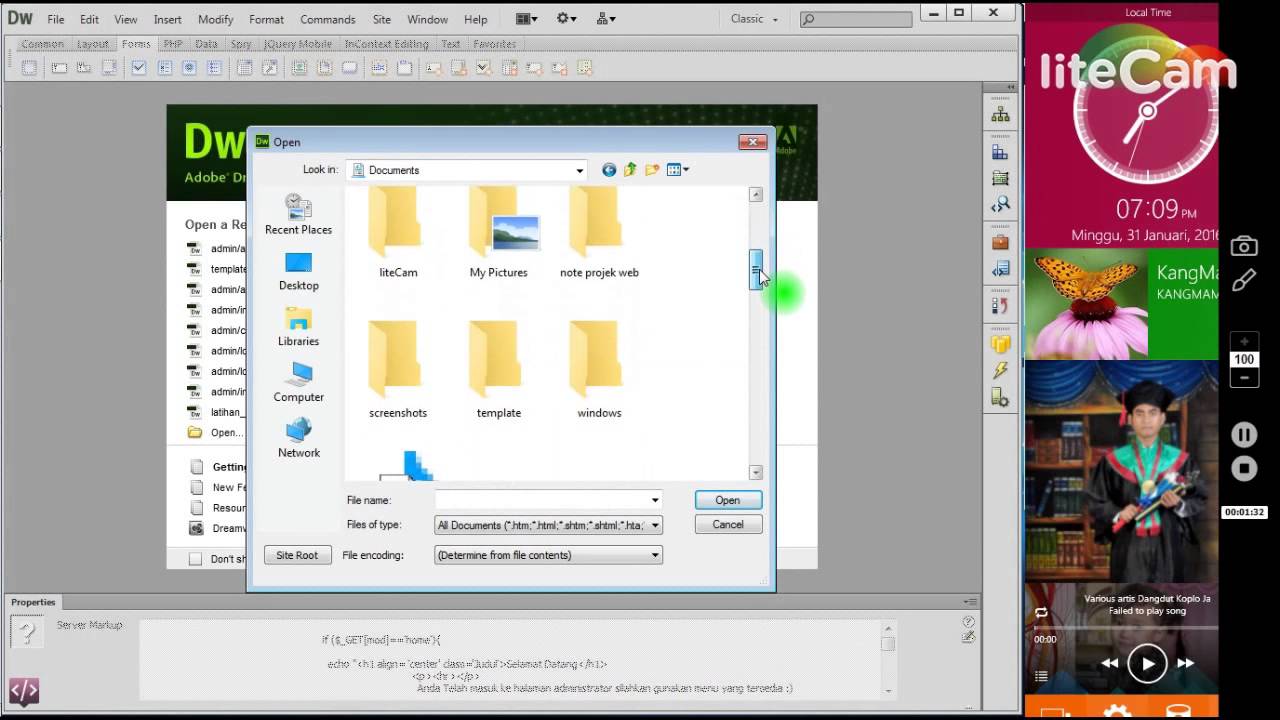Toggle the Don't show again checkbox
Screen dimensions: 1280x720
tap(196, 559)
